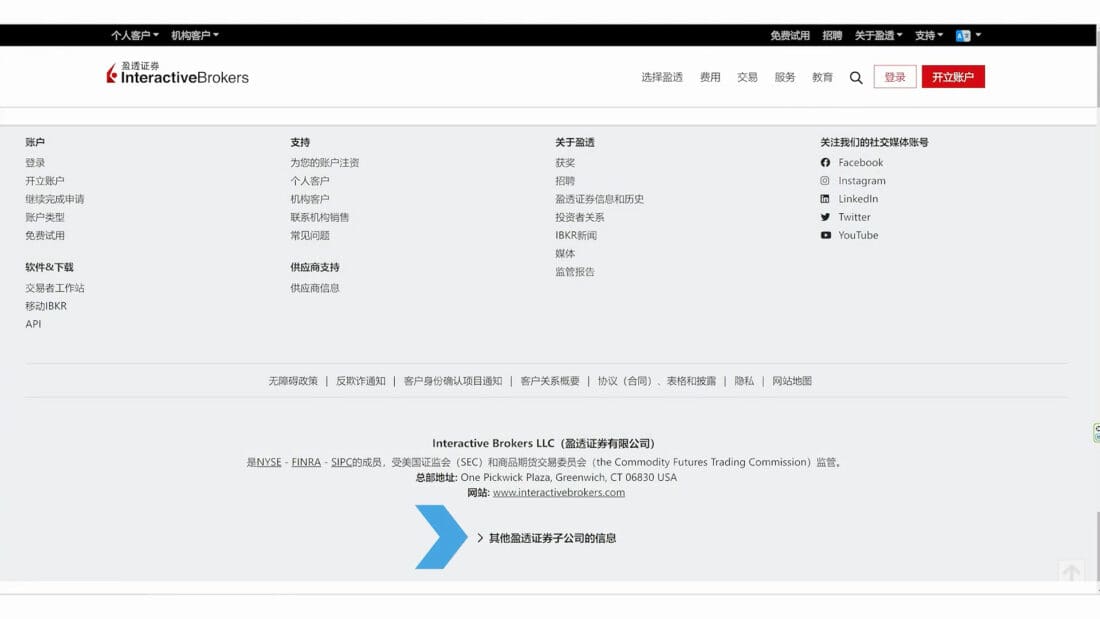Click the Facebook social icon
Viewport: 1100px width, 619px height.
click(825, 163)
